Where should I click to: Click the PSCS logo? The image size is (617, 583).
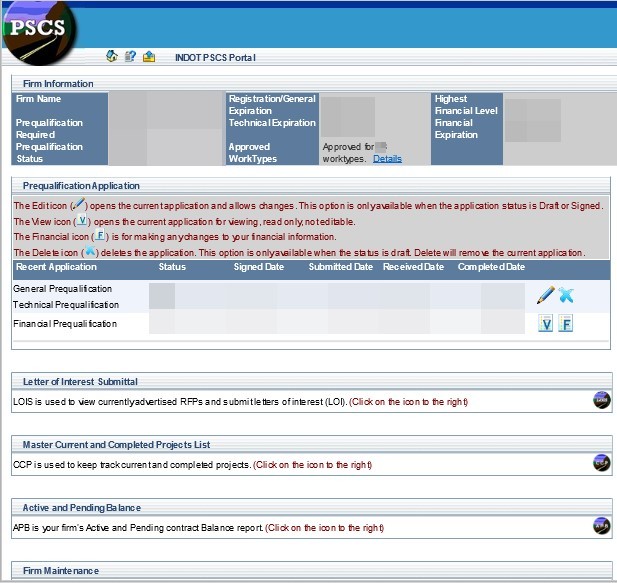click(x=40, y=28)
